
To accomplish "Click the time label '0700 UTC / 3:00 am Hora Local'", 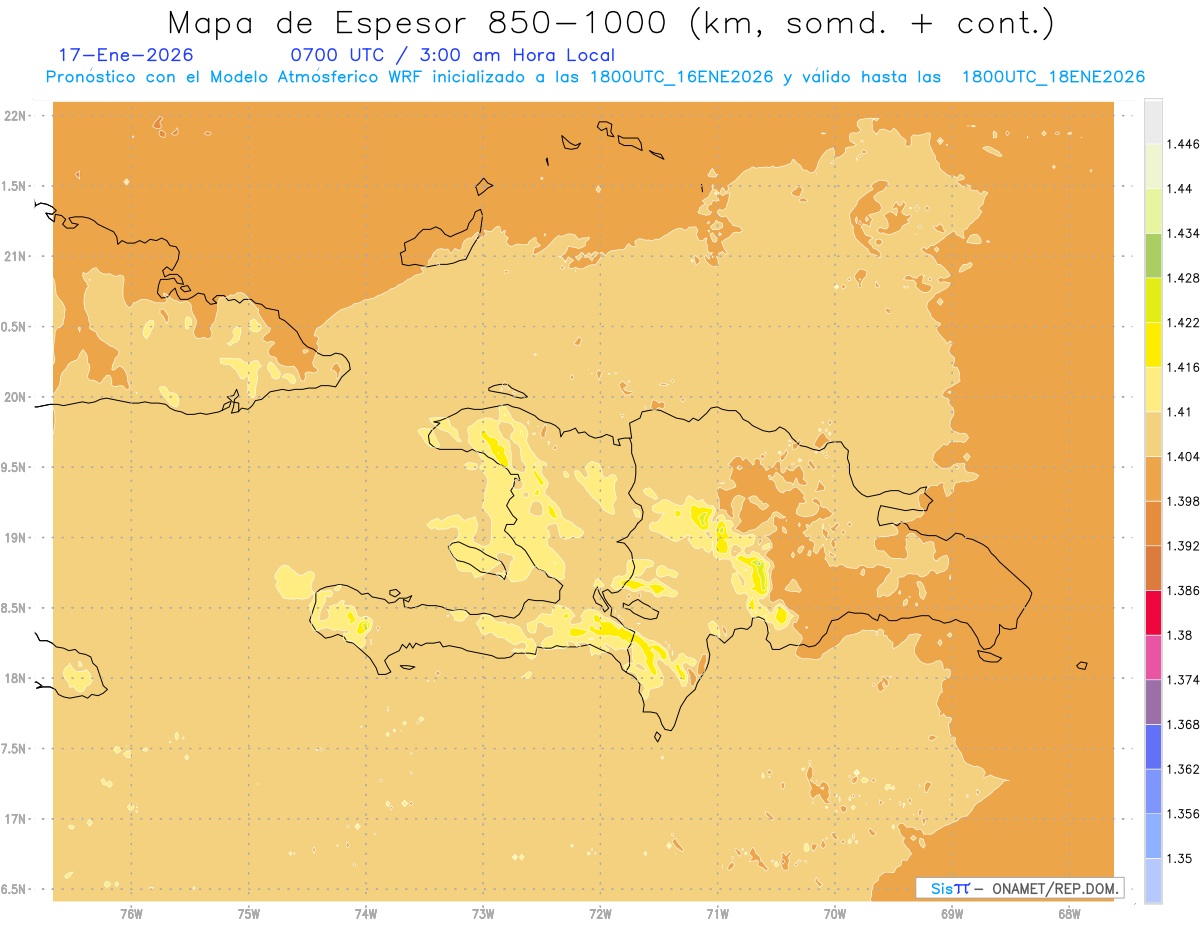I will [452, 55].
